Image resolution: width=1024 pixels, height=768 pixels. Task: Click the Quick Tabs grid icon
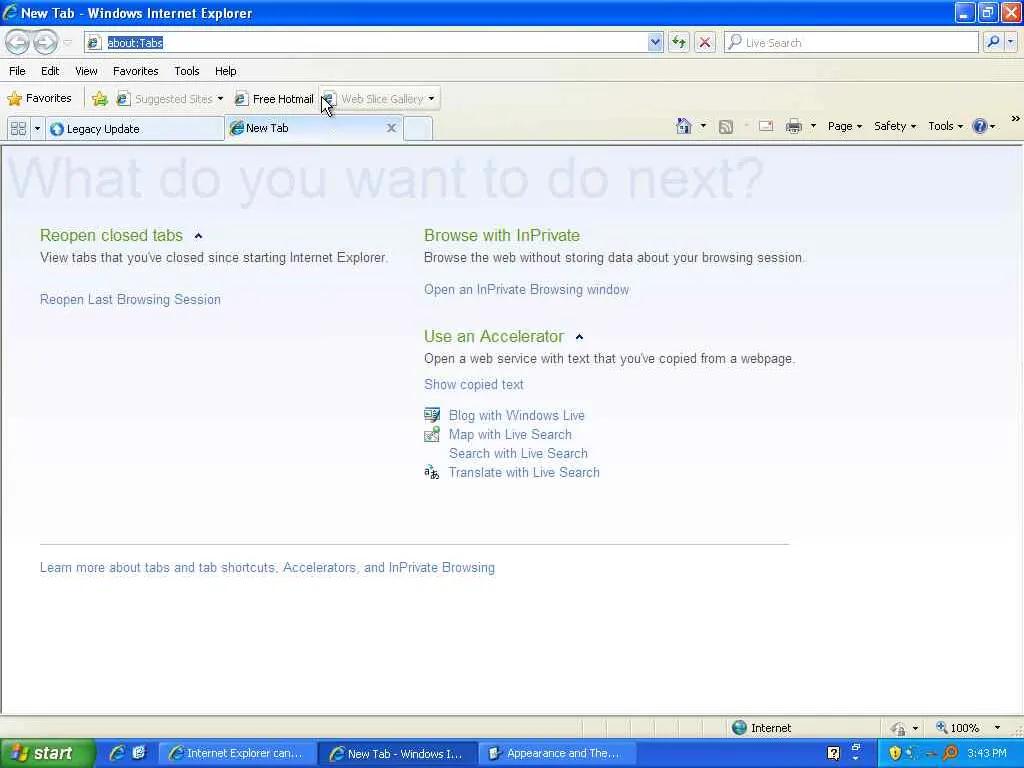pos(18,128)
